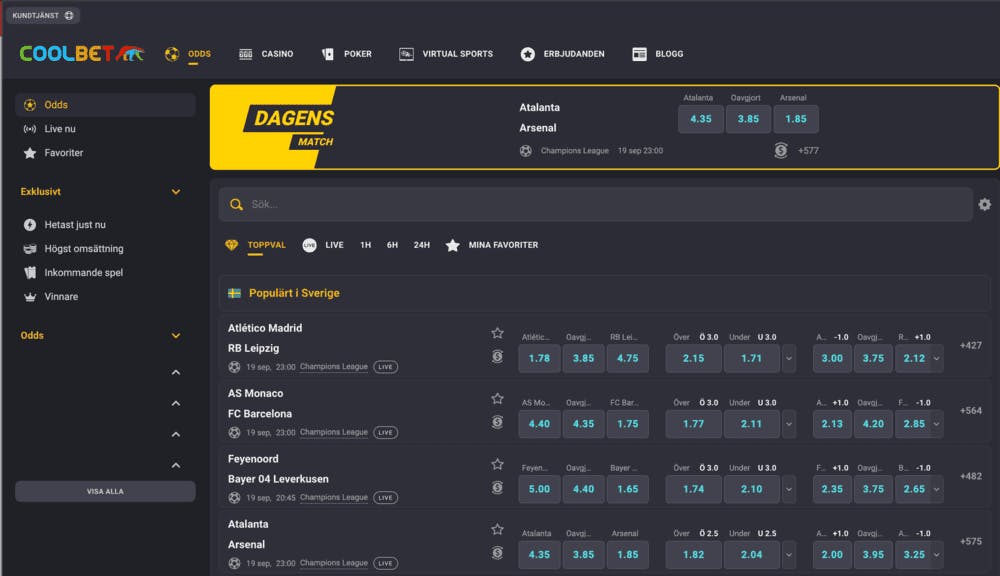Select RB Leipzig win odds 4.75
This screenshot has width=1000, height=576.
click(628, 358)
